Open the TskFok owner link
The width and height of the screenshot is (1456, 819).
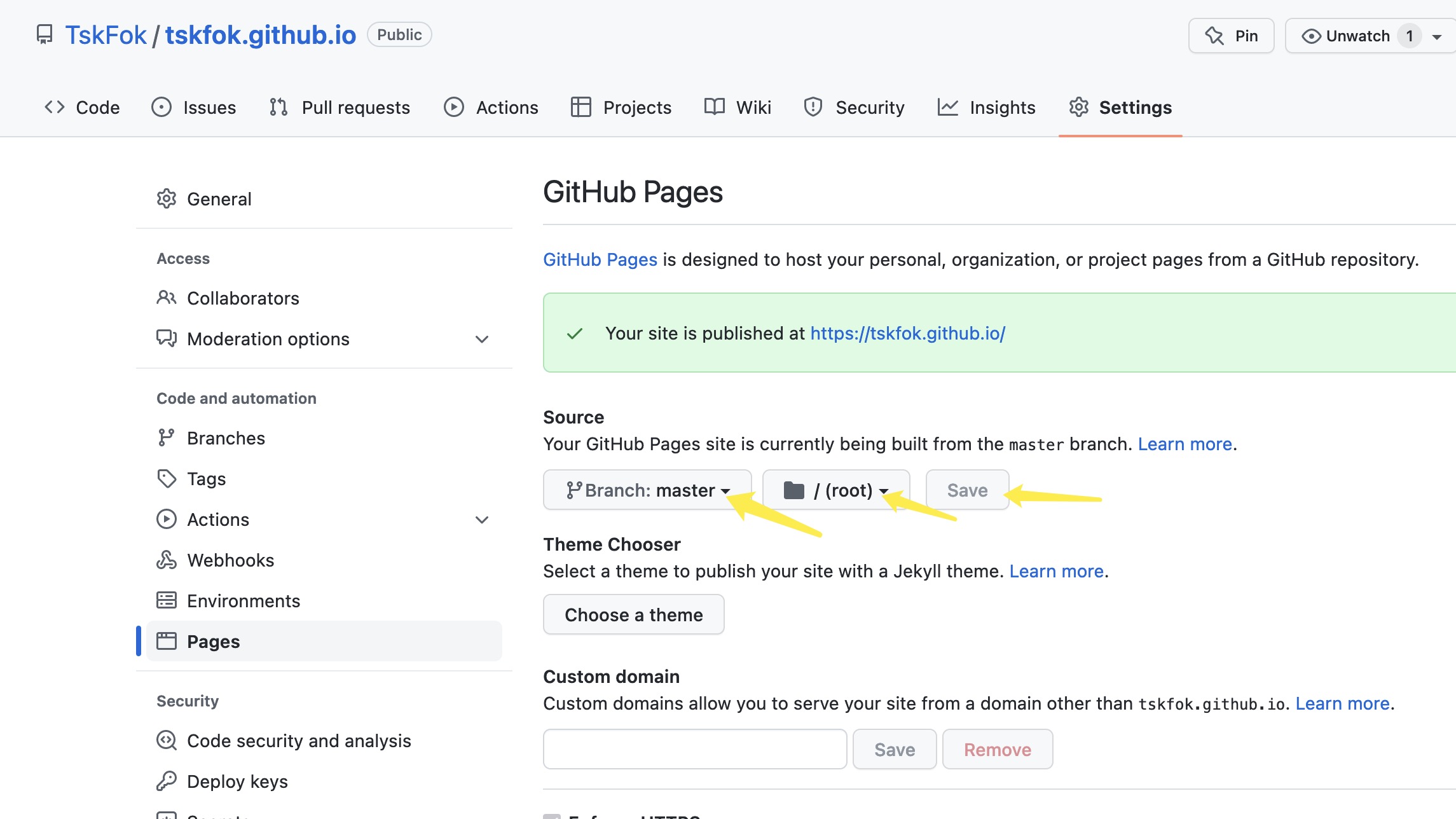click(106, 35)
